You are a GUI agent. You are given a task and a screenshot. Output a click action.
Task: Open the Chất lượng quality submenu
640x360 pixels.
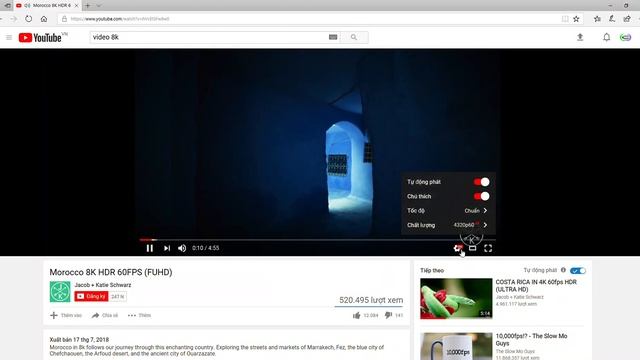448,225
